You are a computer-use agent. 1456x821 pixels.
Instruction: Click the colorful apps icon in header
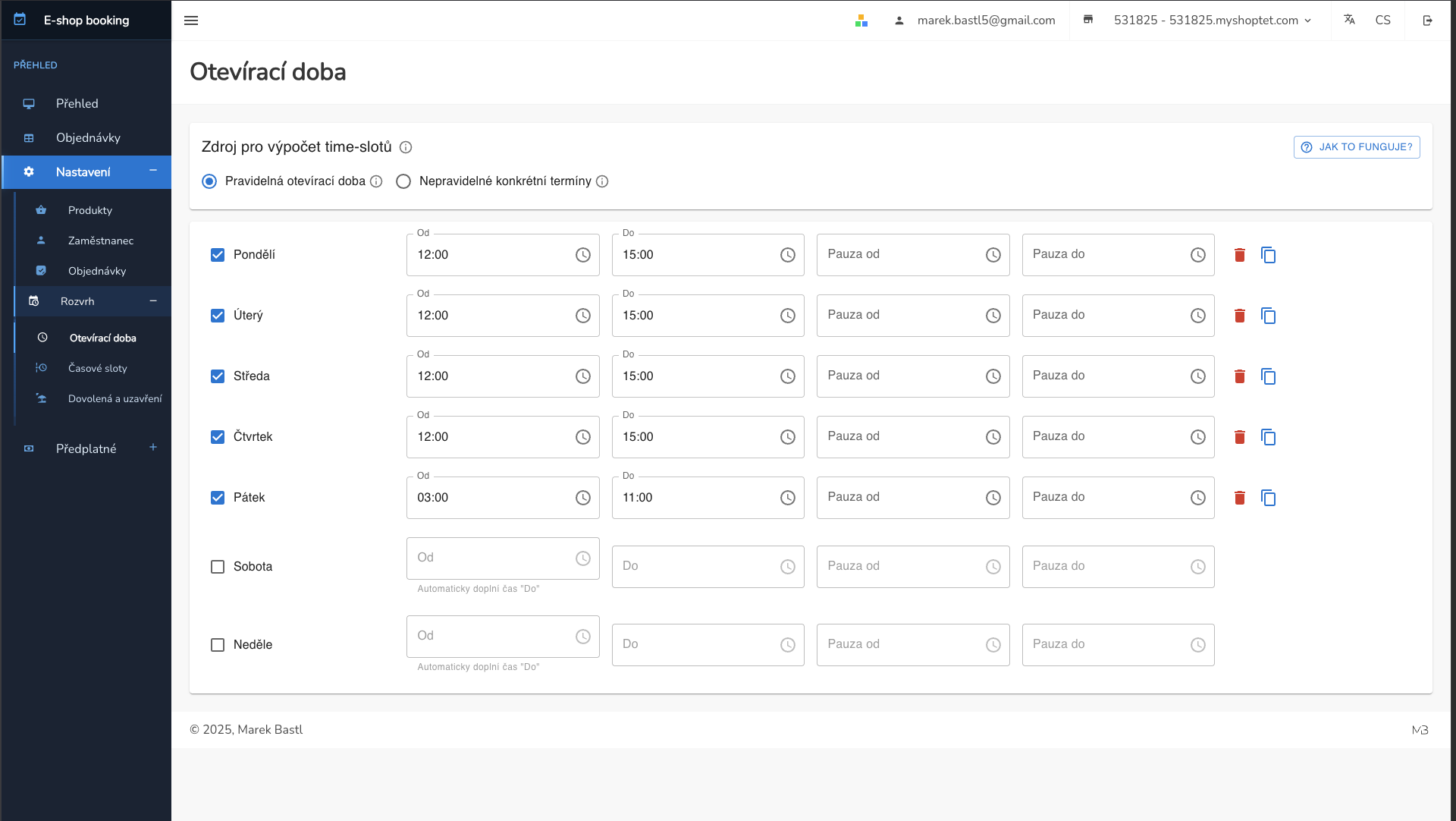click(x=861, y=20)
